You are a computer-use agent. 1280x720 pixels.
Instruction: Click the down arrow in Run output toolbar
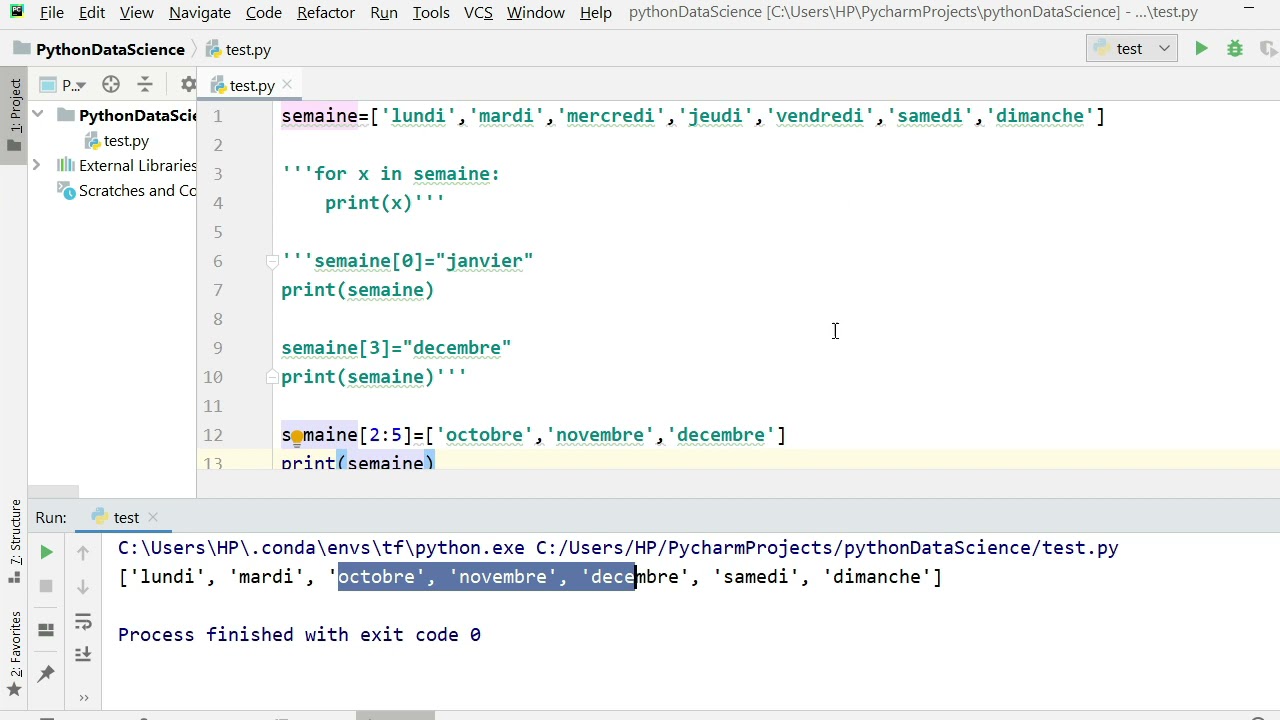click(x=83, y=586)
